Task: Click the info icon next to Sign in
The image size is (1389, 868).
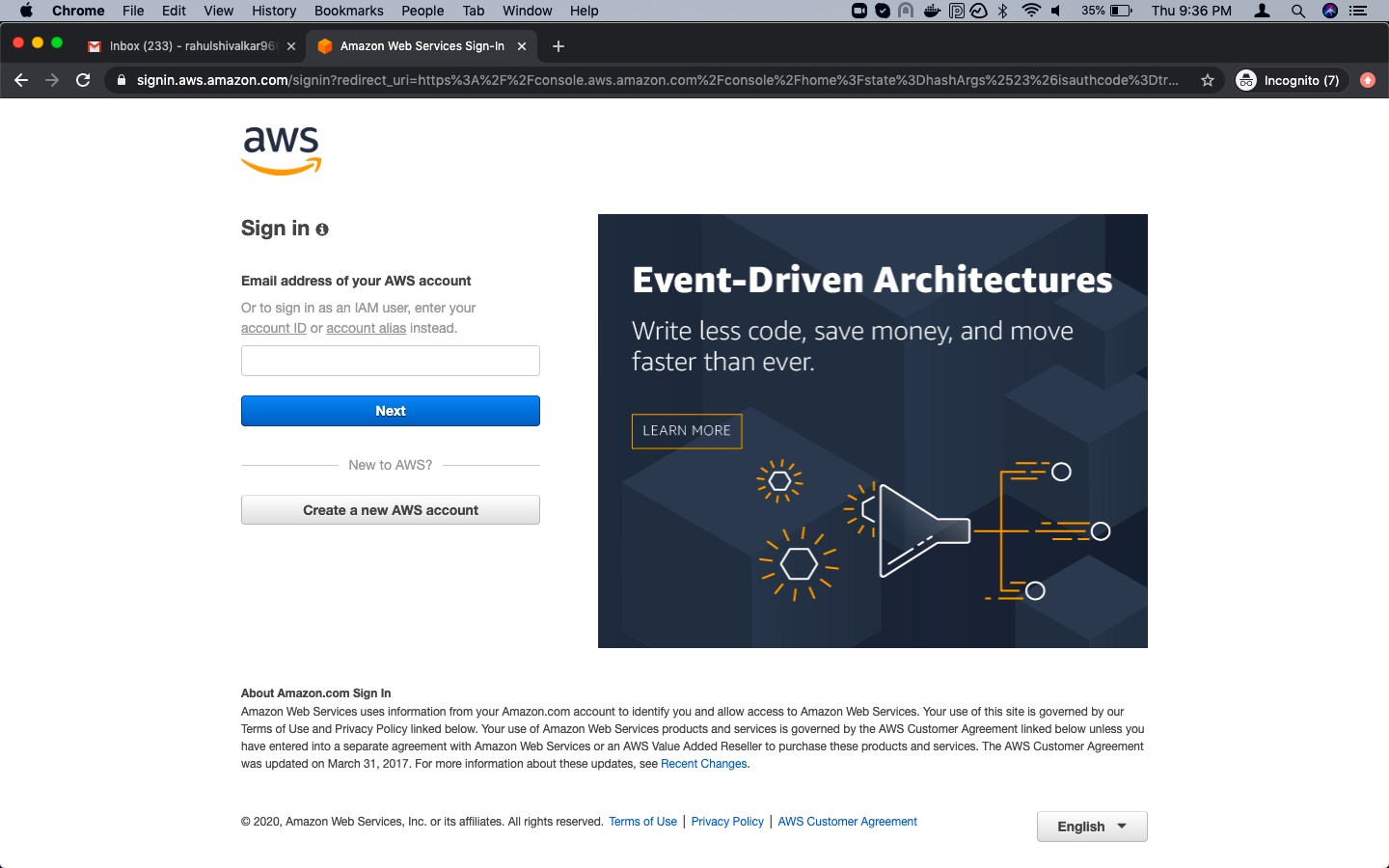Action: (321, 230)
